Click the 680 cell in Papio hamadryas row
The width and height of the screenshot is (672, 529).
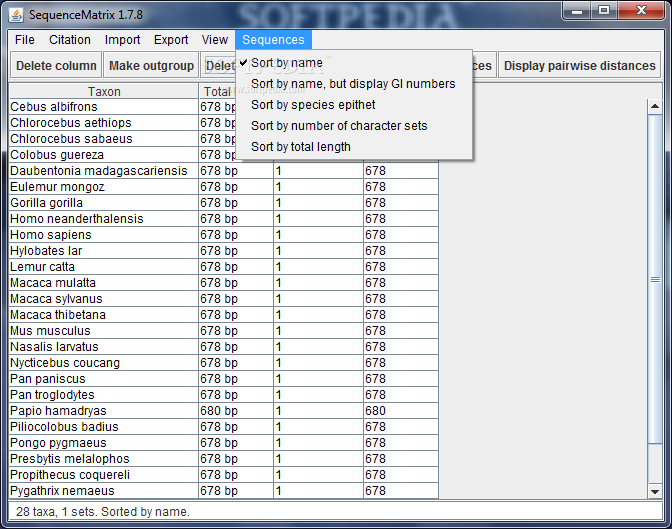(401, 411)
